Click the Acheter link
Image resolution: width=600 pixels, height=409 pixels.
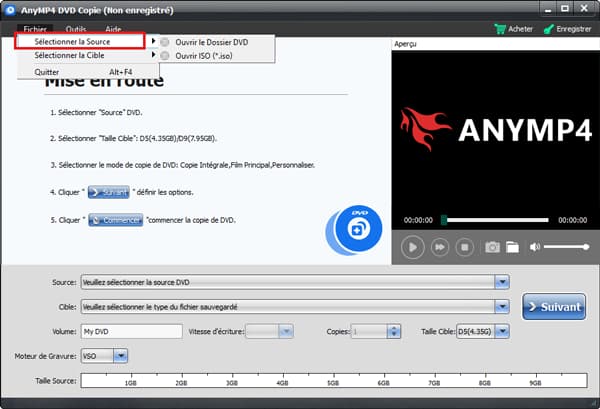520,29
